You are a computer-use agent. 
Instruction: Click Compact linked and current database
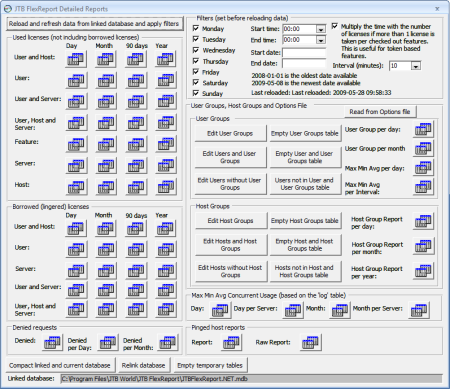click(x=60, y=365)
